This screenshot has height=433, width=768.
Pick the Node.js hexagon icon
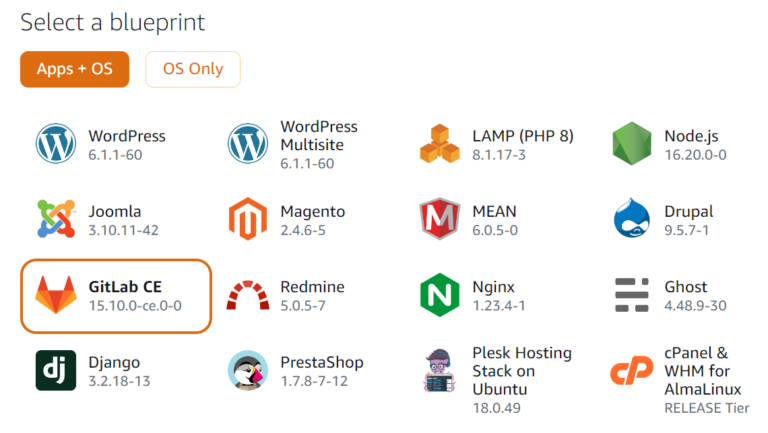pos(632,144)
